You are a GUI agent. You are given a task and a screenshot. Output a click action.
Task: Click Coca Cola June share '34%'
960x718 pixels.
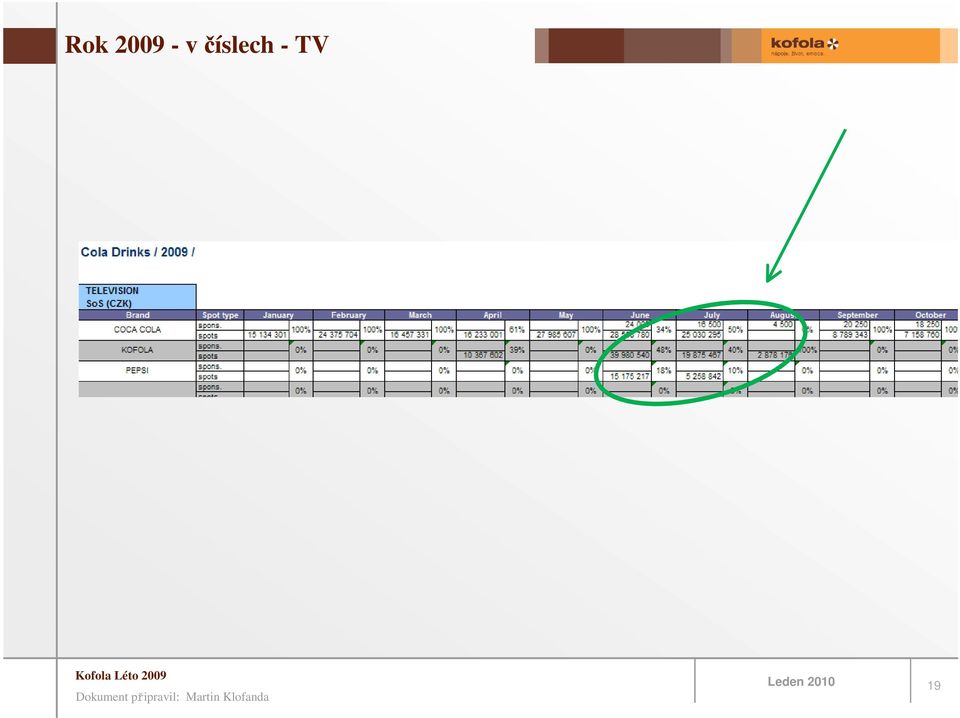[x=664, y=330]
